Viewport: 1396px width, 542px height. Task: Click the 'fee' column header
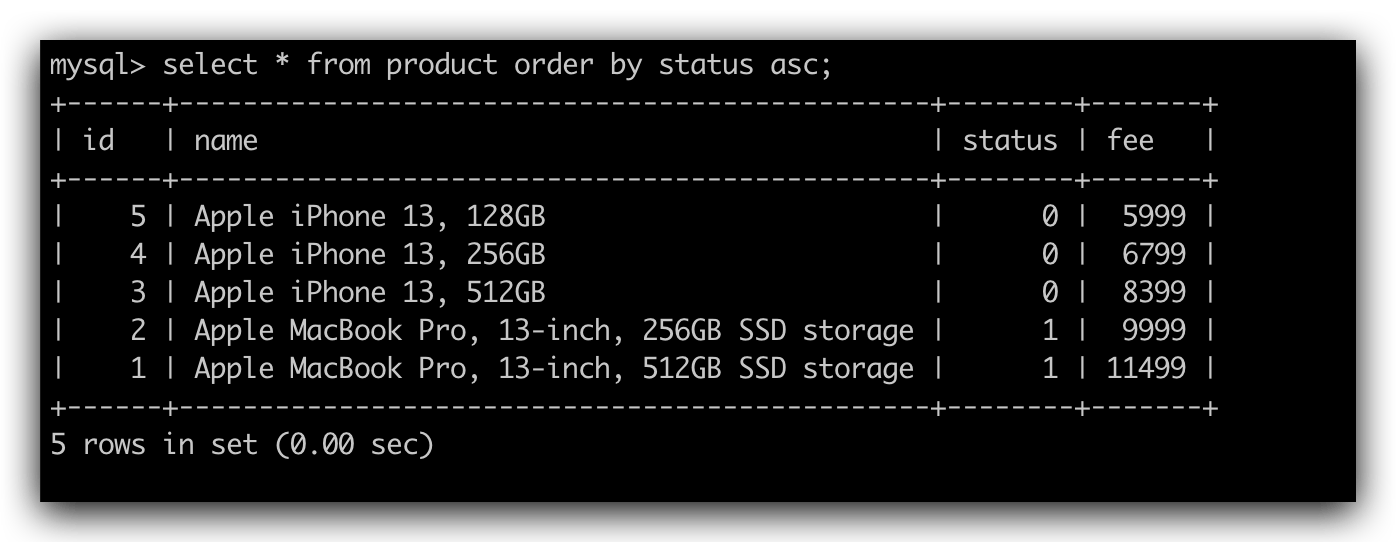coord(1130,140)
